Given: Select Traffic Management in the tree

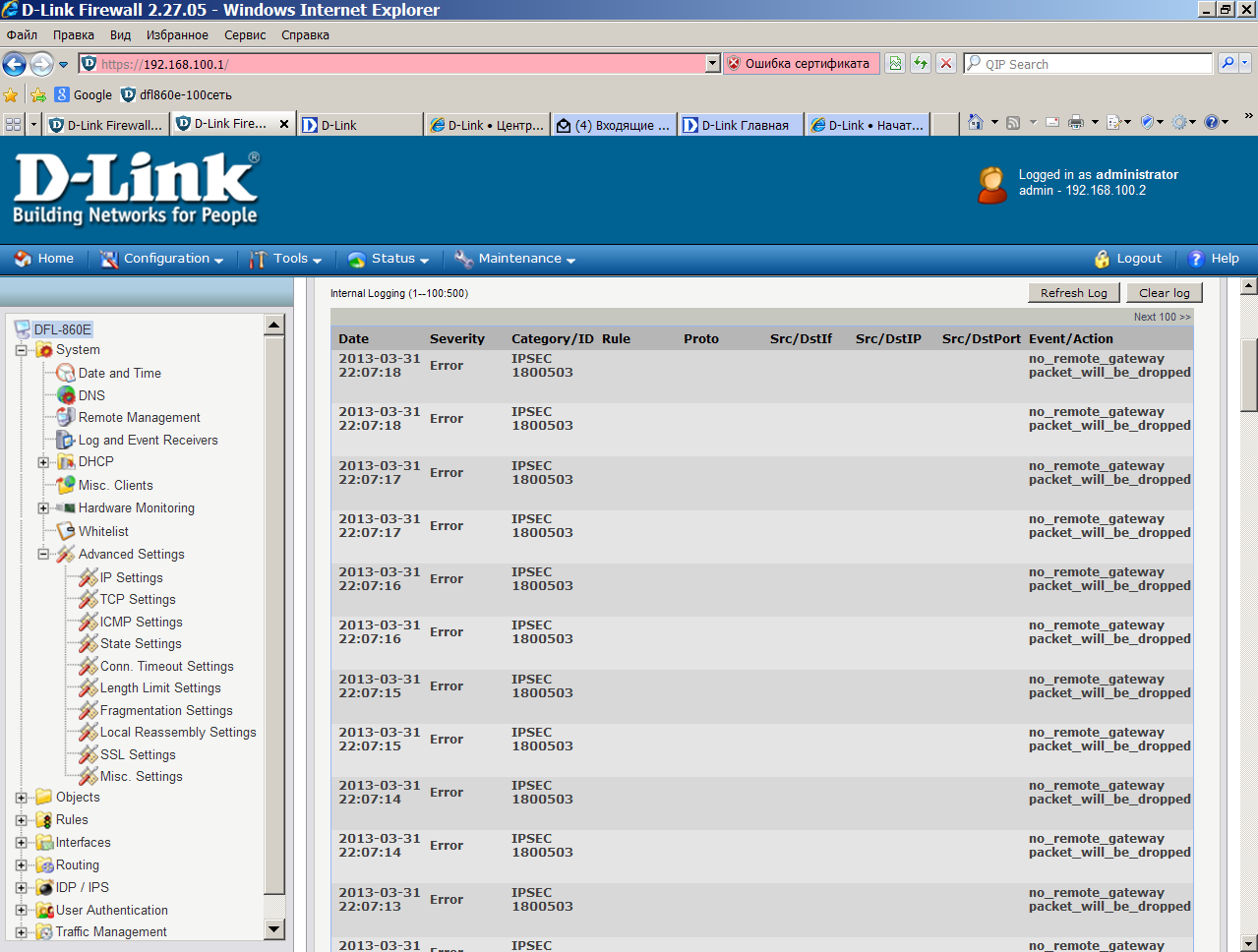Looking at the screenshot, I should (111, 931).
